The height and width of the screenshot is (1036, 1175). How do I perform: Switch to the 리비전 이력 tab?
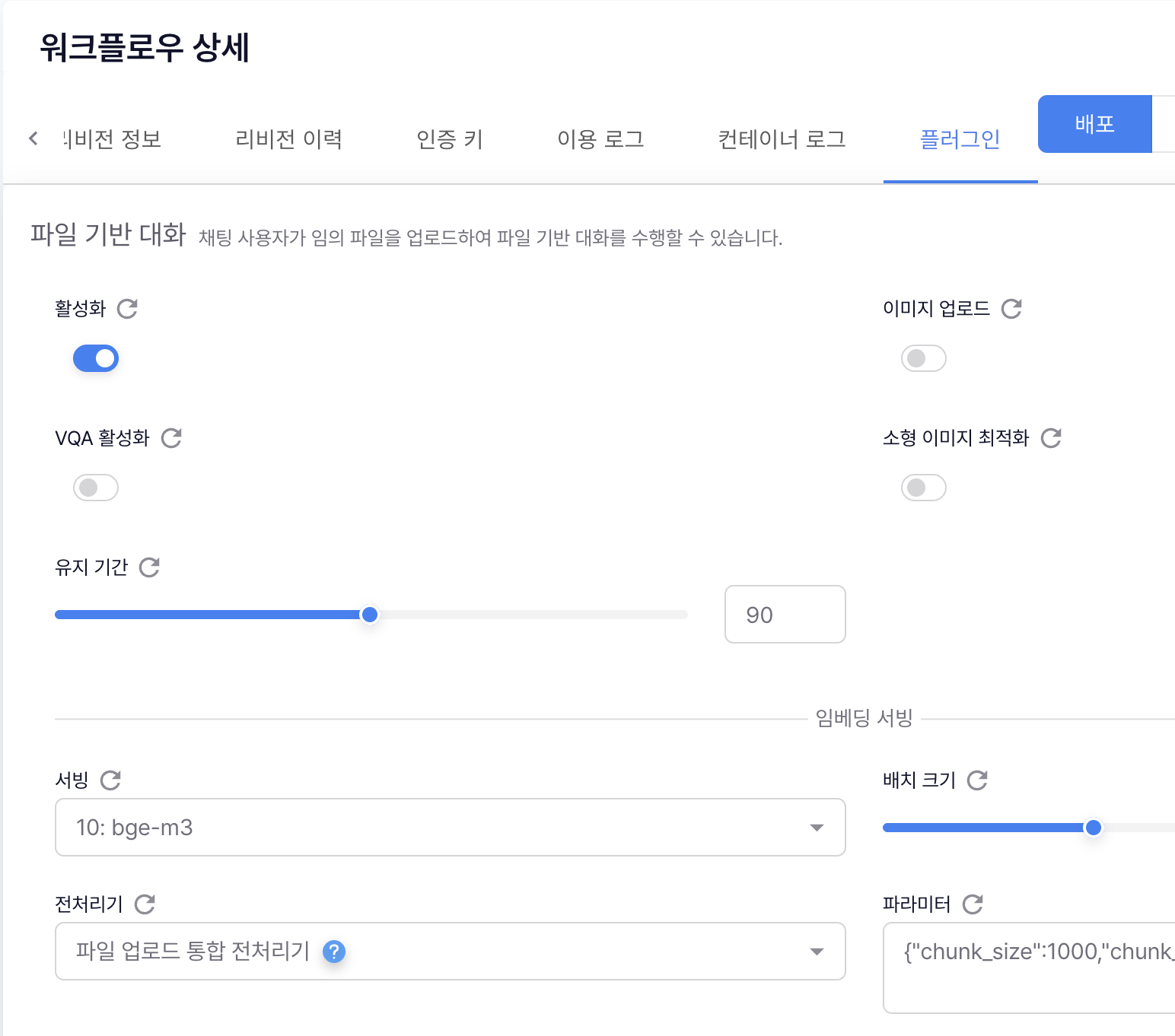tap(288, 139)
